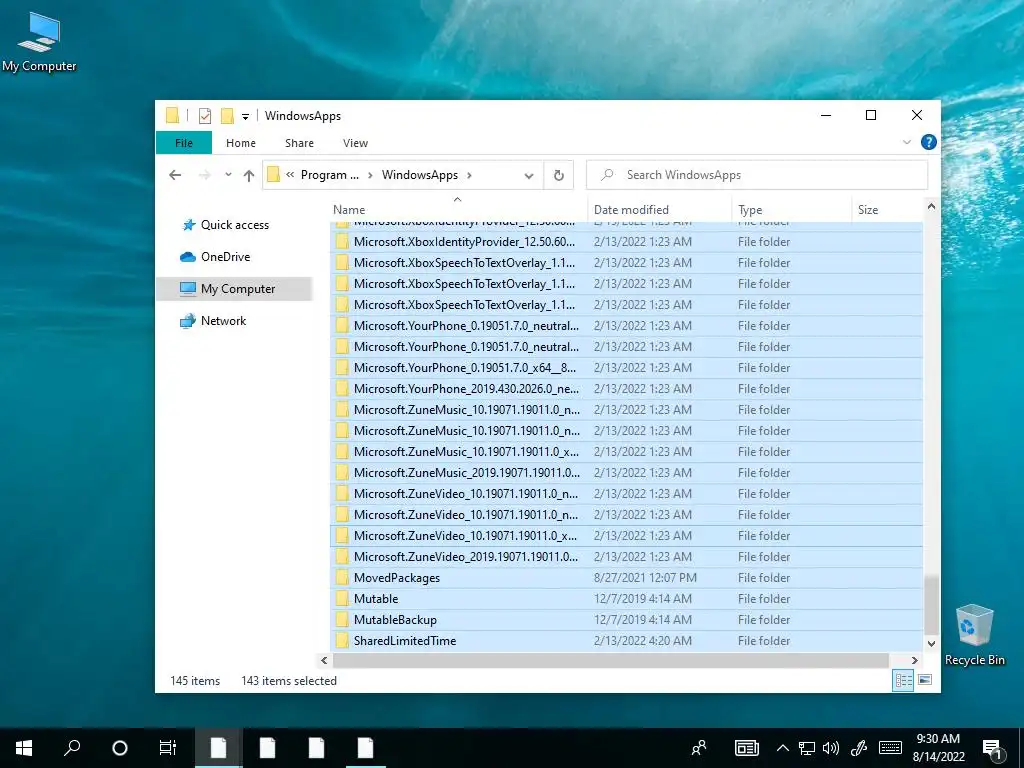Open Help with the blue question icon
The image size is (1024, 768).
coord(928,142)
